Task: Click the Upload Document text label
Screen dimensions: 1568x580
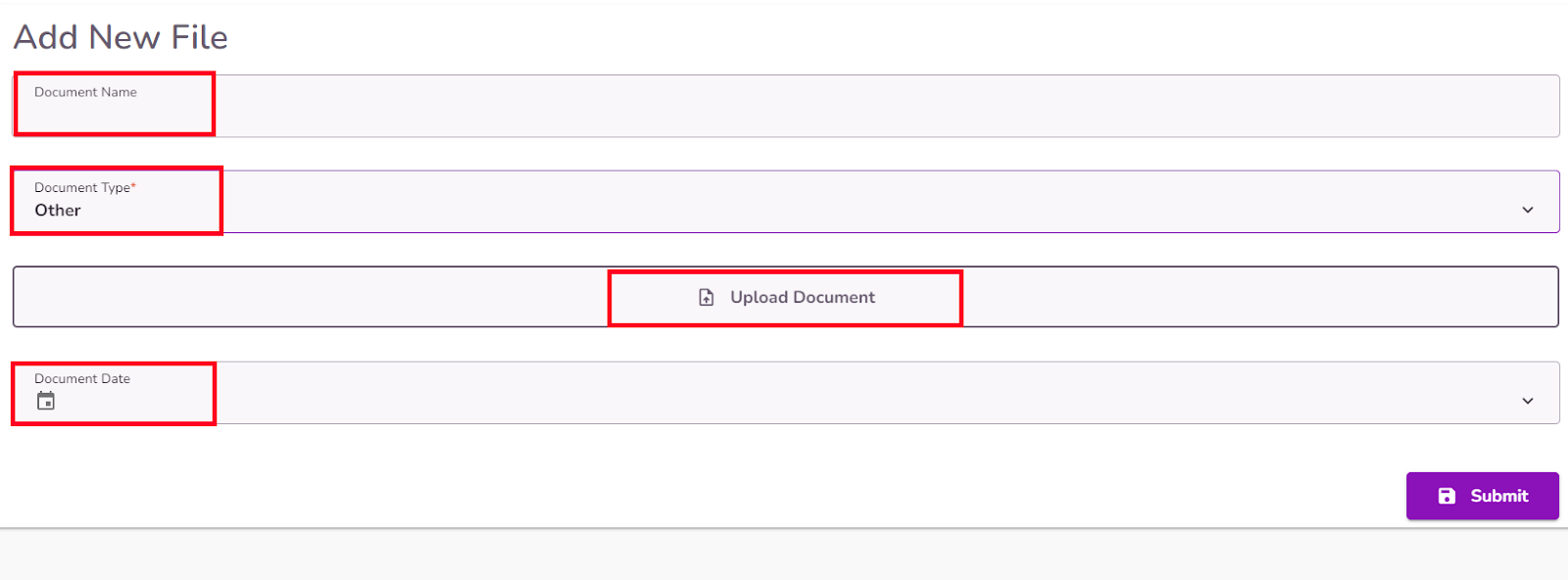Action: 801,297
